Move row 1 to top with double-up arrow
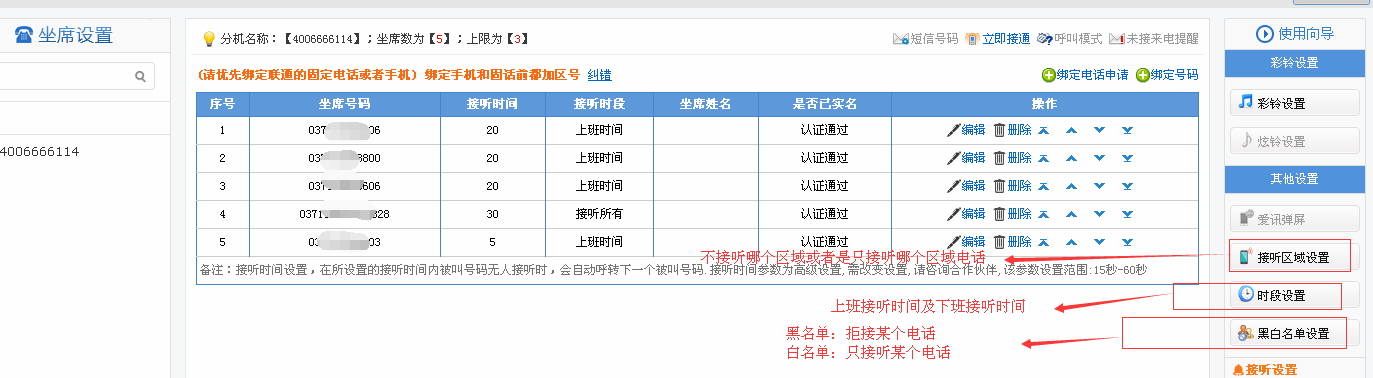The height and width of the screenshot is (378, 1373). 1043,130
